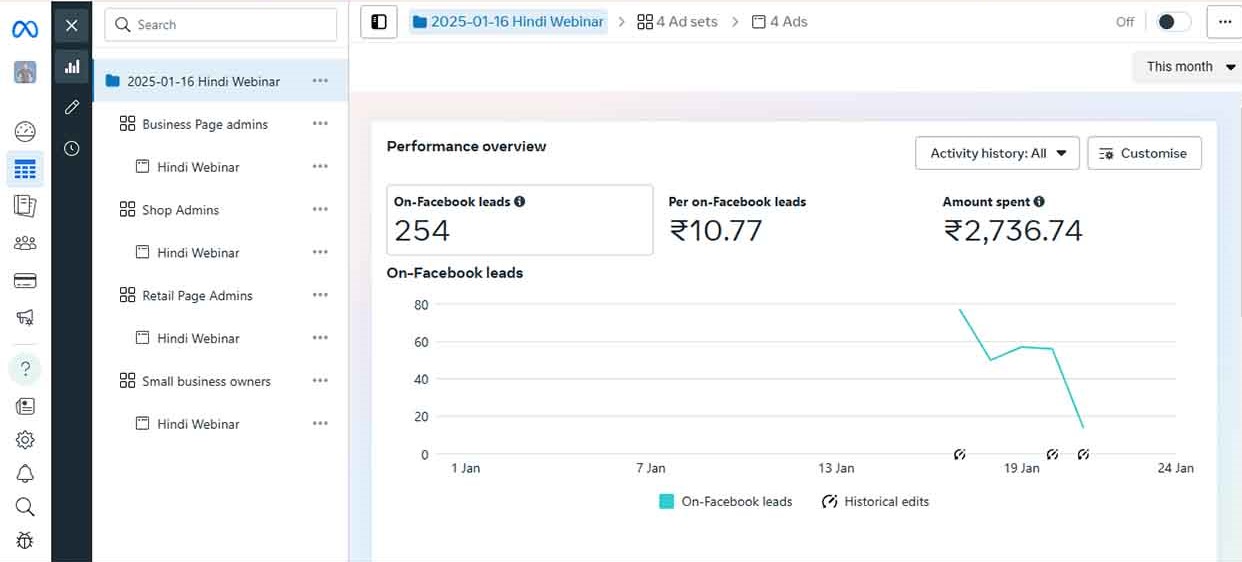This screenshot has width=1242, height=562.
Task: Open Activity history: All dropdown
Action: point(997,153)
